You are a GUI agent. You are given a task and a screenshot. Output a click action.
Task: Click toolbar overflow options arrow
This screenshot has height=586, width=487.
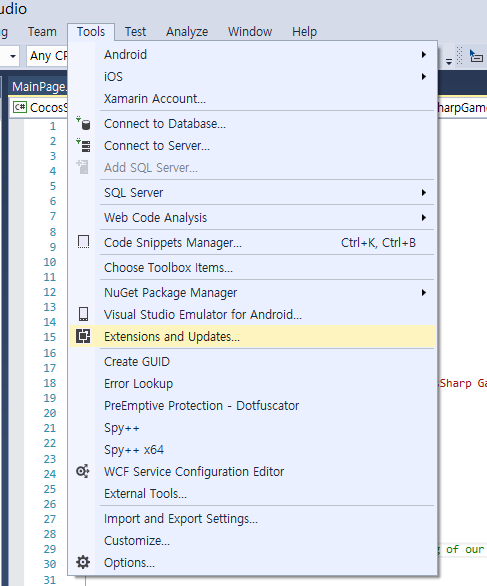pyautogui.click(x=449, y=61)
